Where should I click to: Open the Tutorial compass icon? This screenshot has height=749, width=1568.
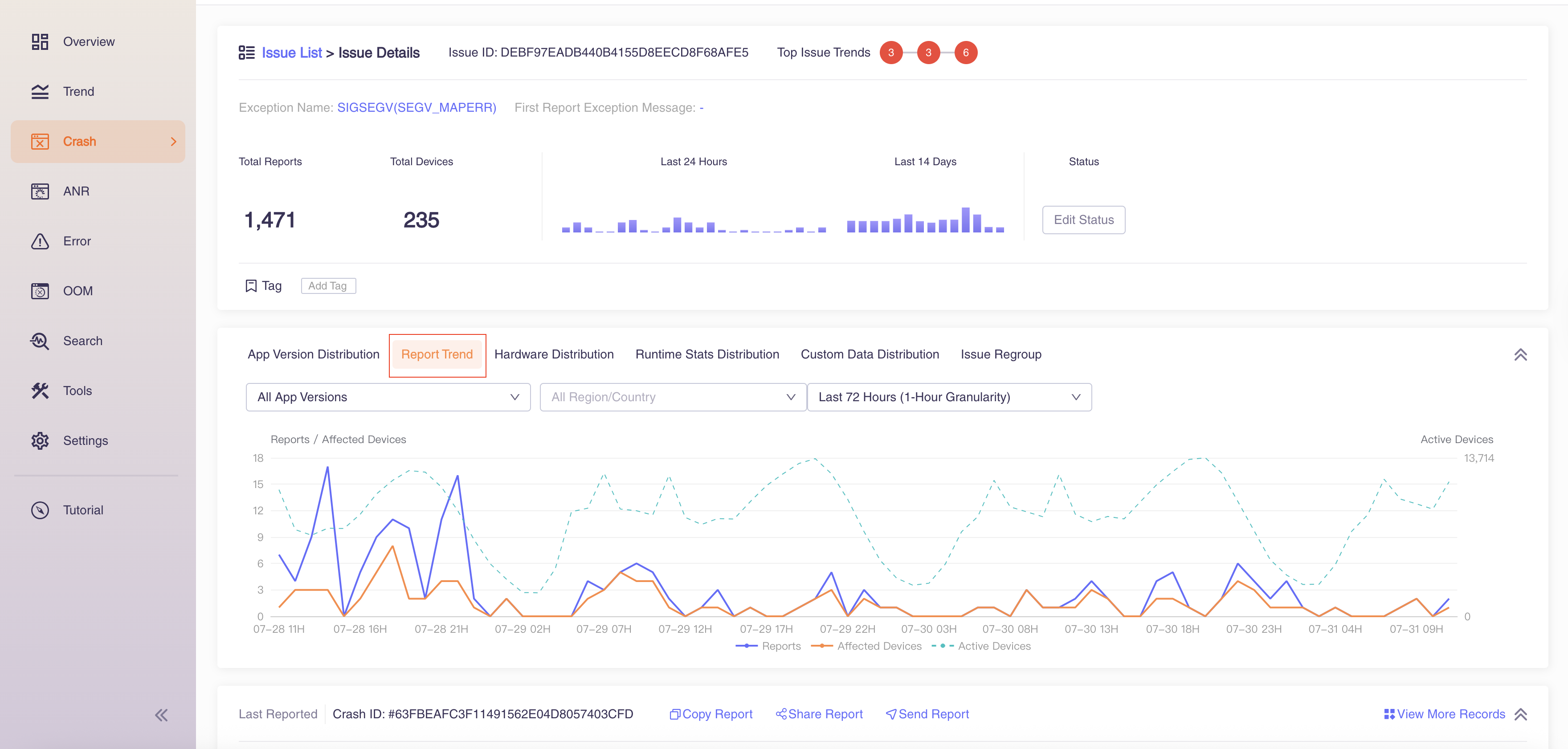pos(40,510)
